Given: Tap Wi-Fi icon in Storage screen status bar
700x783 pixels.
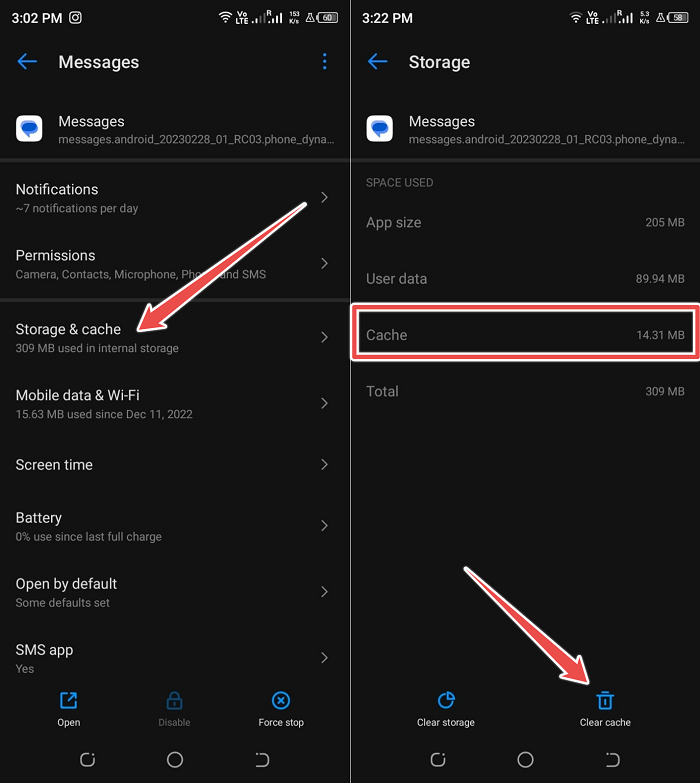Looking at the screenshot, I should click(576, 18).
